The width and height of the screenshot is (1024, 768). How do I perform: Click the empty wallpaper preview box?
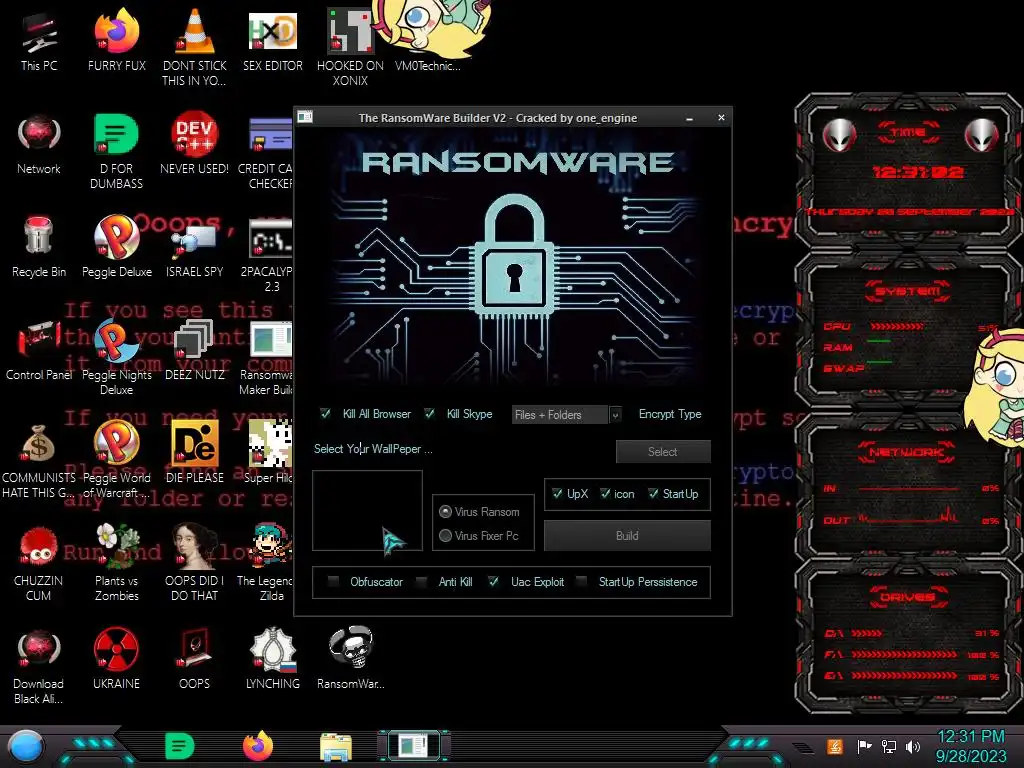367,511
